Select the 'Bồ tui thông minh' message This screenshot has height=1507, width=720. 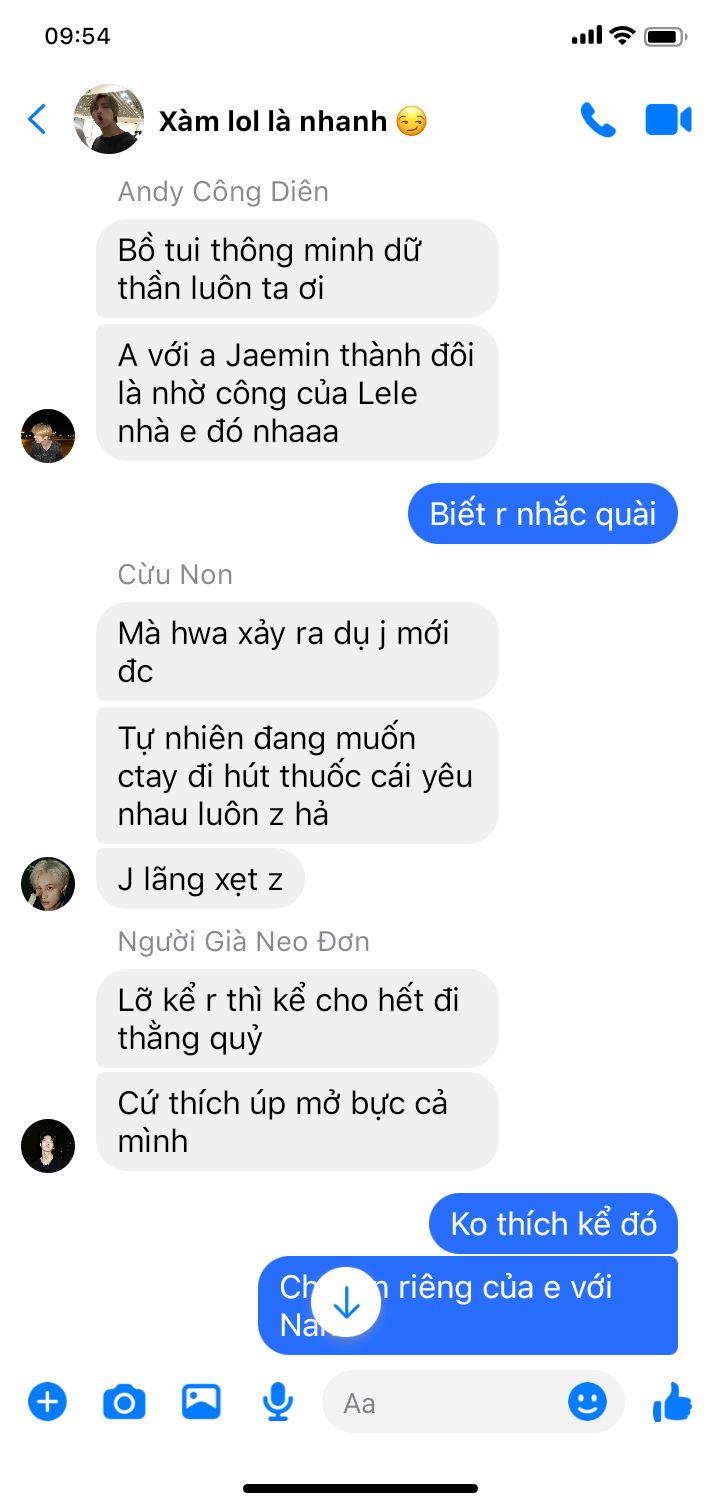tap(297, 269)
